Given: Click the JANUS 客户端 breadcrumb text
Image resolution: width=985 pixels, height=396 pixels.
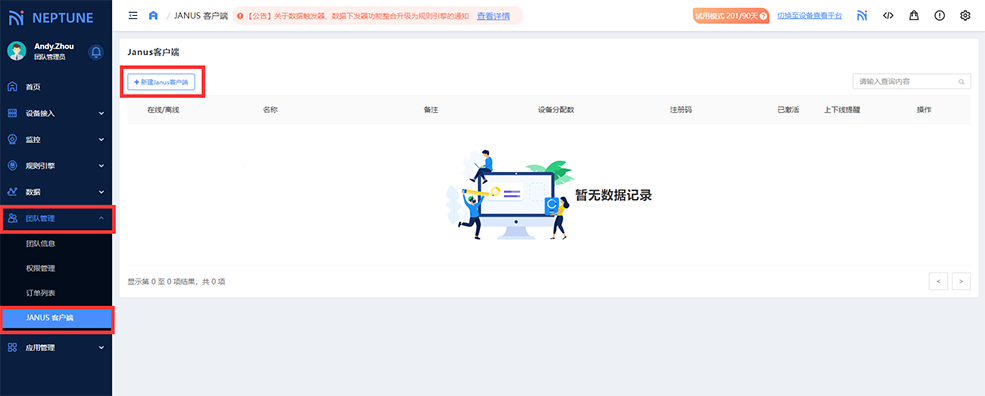Looking at the screenshot, I should click(x=201, y=16).
